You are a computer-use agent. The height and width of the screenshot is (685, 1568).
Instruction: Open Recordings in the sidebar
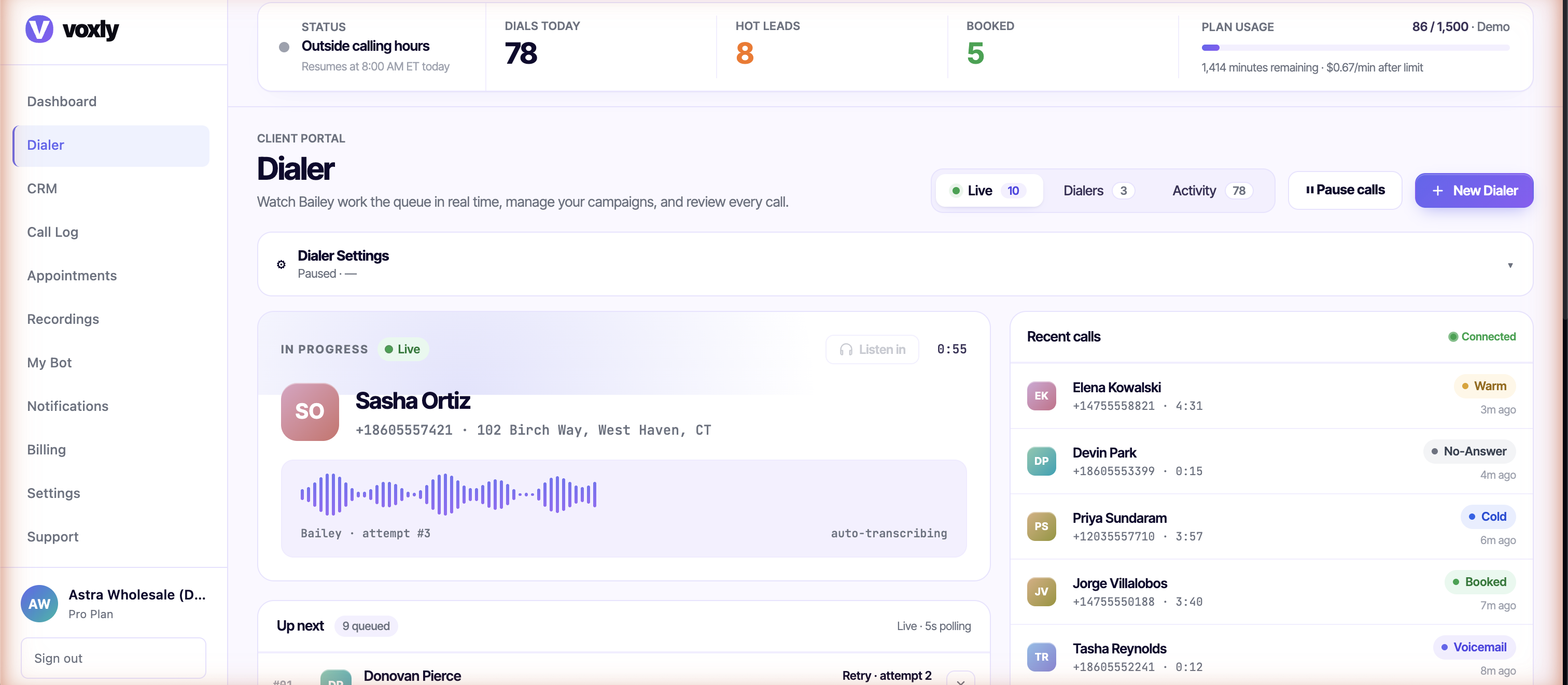click(111, 319)
